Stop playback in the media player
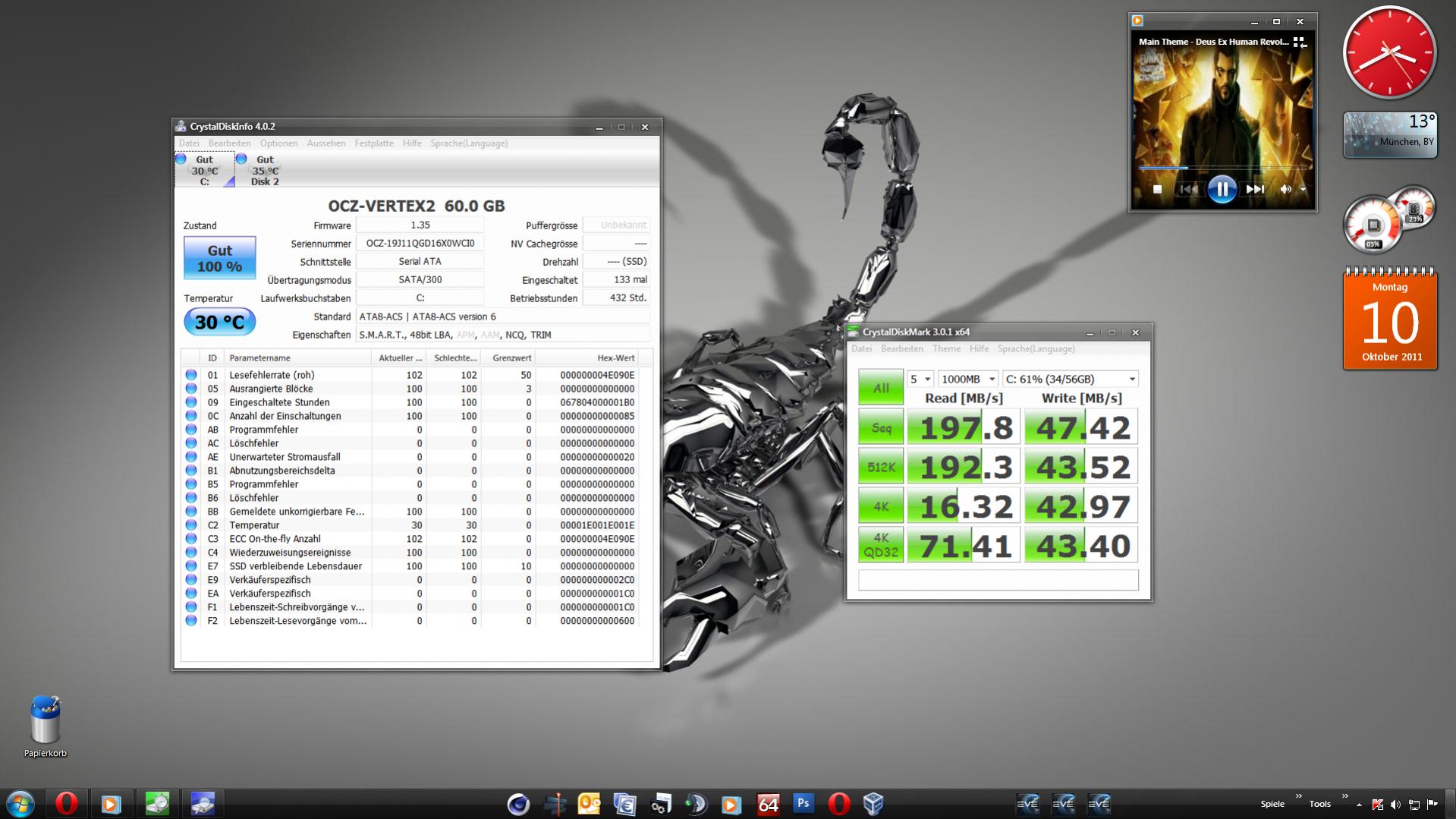The width and height of the screenshot is (1456, 819). pyautogui.click(x=1157, y=189)
